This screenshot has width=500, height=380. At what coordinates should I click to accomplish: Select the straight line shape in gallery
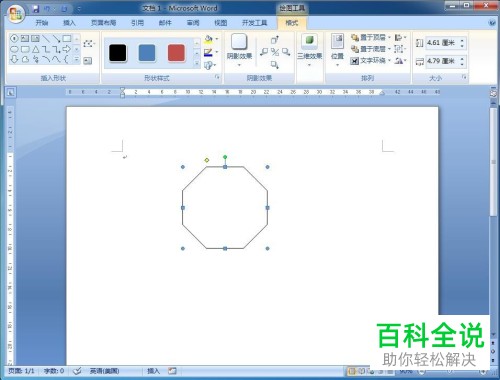coord(46,38)
